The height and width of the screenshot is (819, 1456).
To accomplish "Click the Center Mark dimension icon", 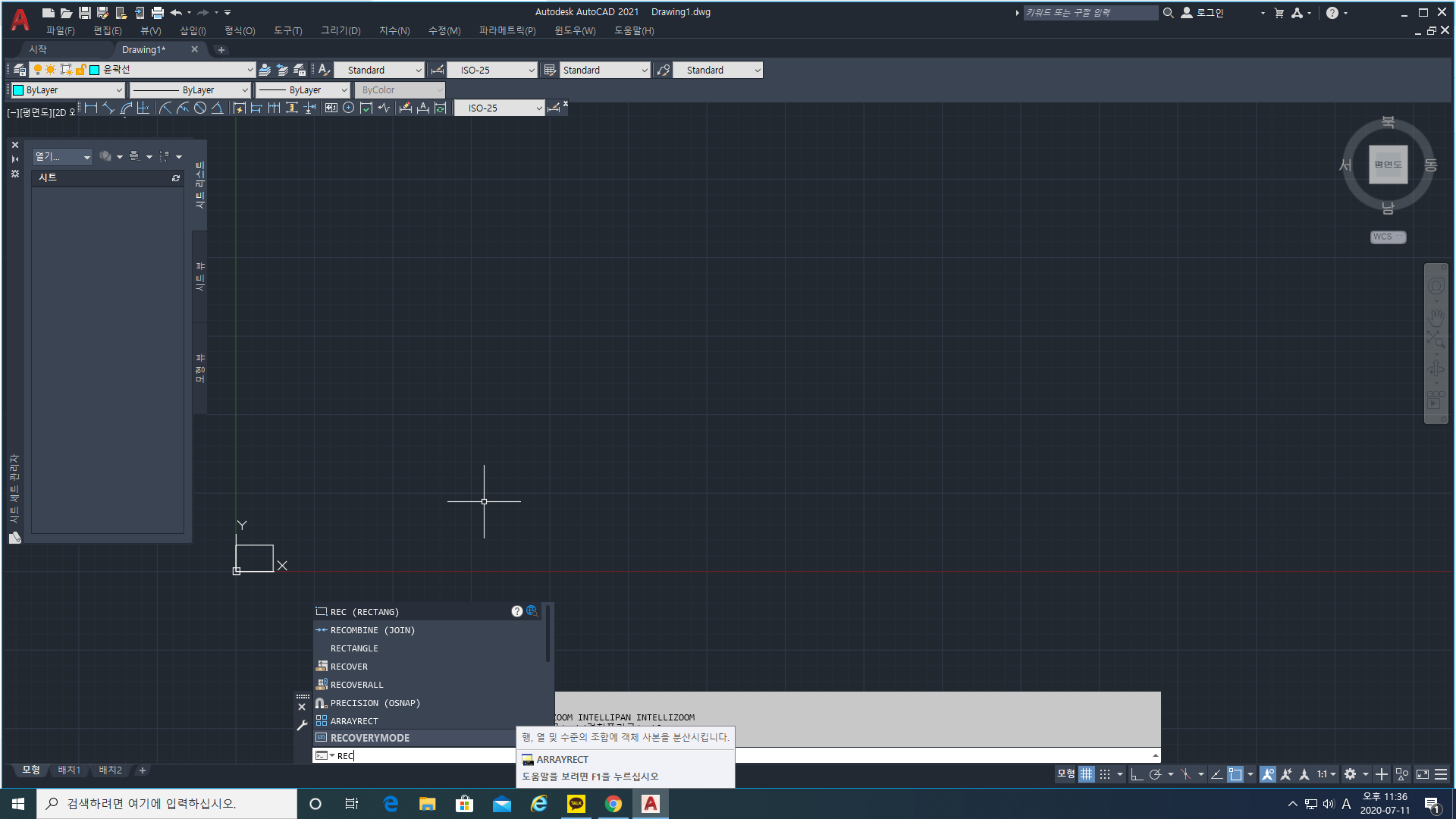I will pos(349,108).
